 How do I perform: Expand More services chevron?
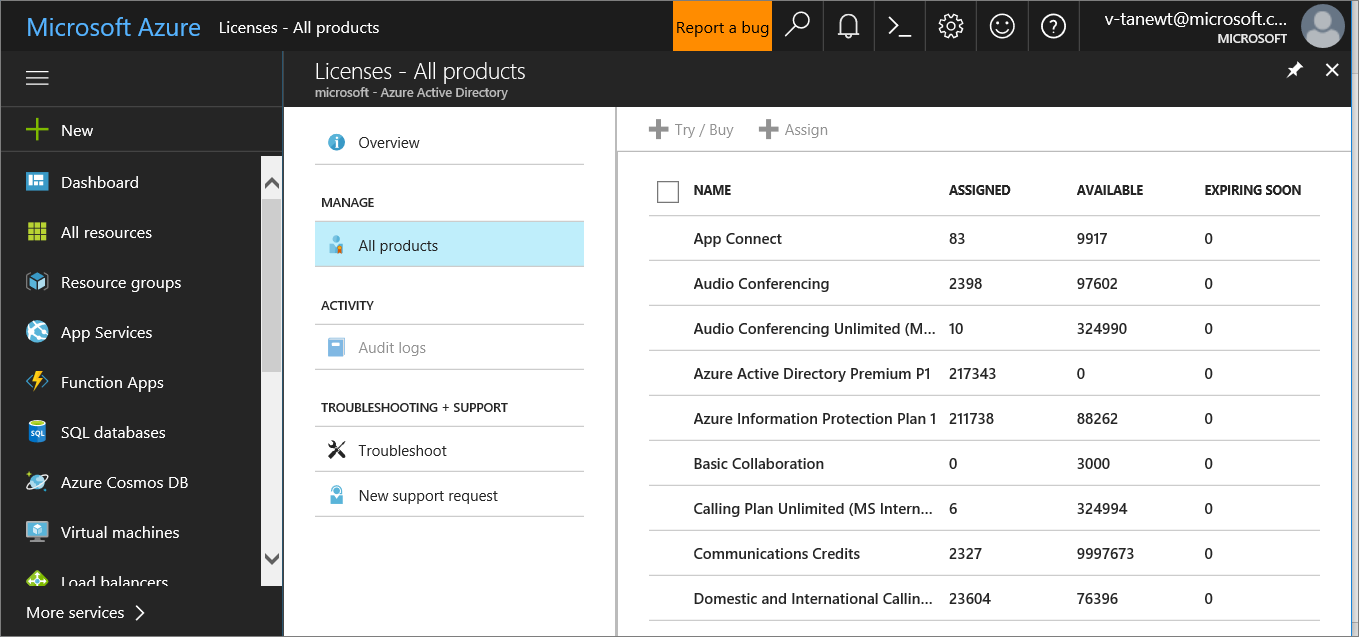[x=140, y=612]
